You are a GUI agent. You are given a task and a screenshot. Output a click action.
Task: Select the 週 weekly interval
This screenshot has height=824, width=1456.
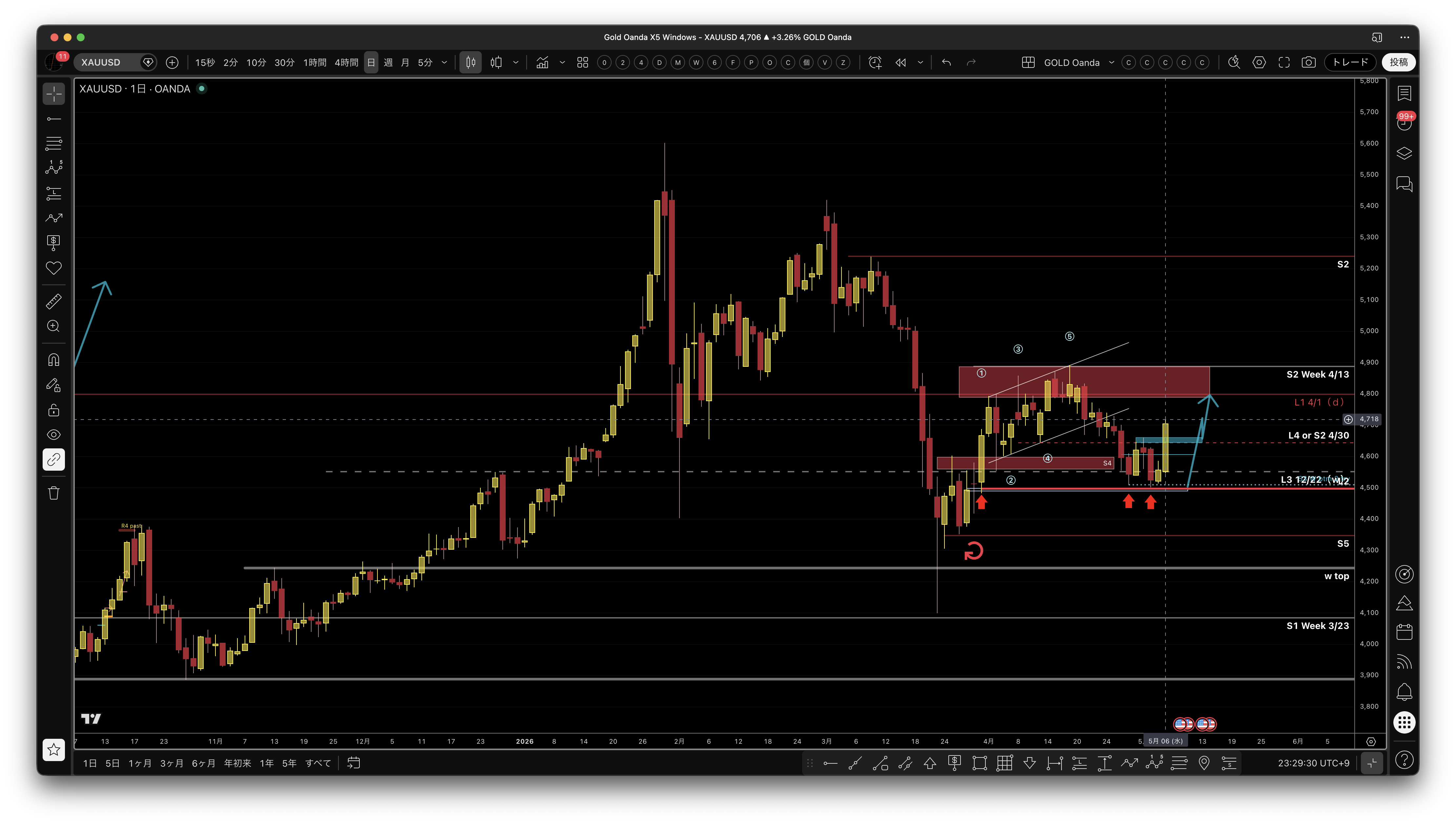[388, 62]
